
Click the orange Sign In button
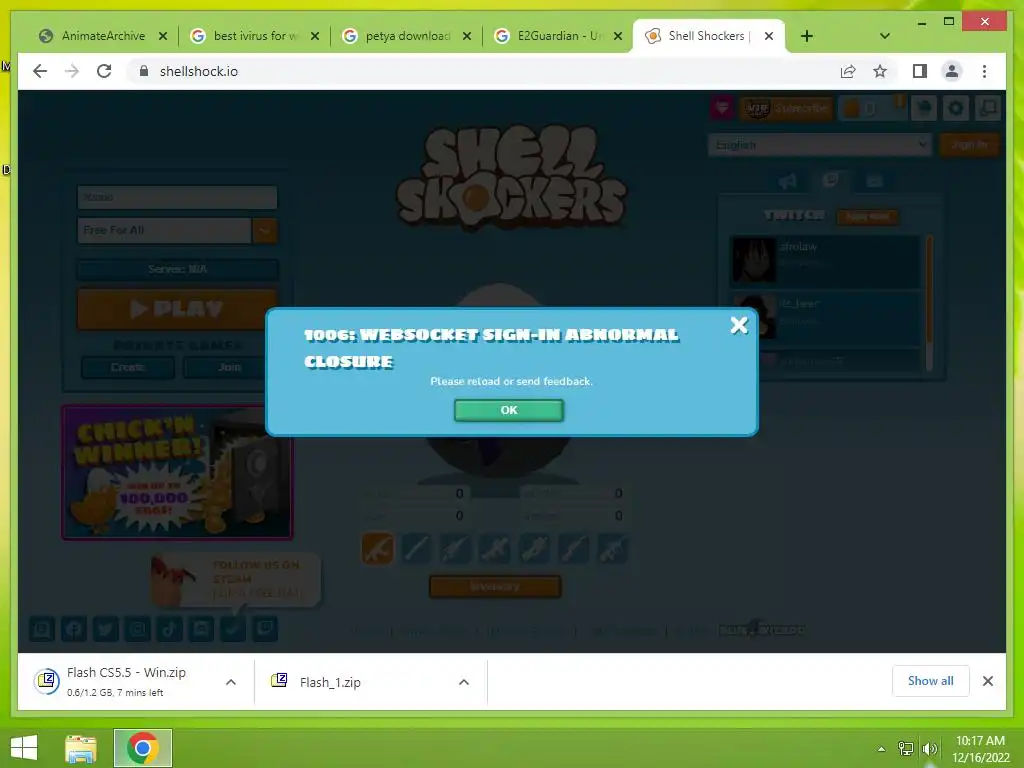click(x=969, y=144)
